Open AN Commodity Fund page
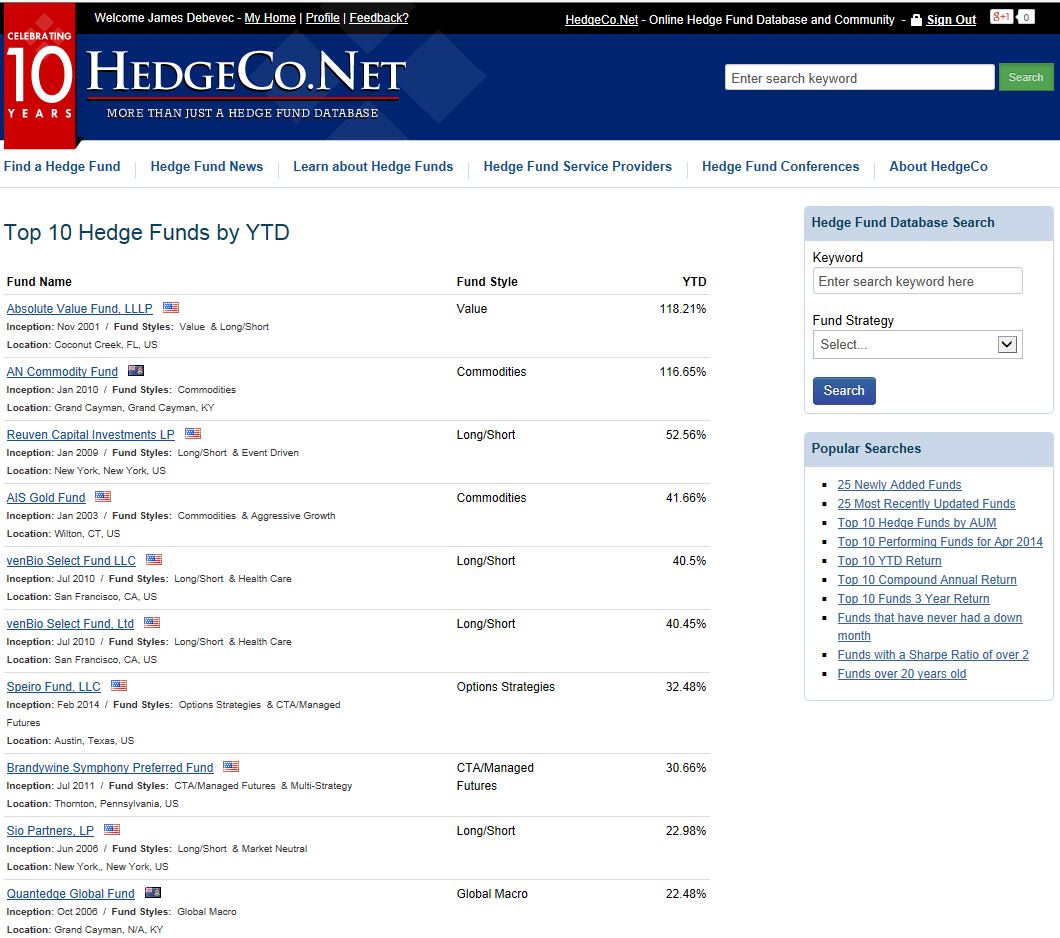 pyautogui.click(x=62, y=372)
